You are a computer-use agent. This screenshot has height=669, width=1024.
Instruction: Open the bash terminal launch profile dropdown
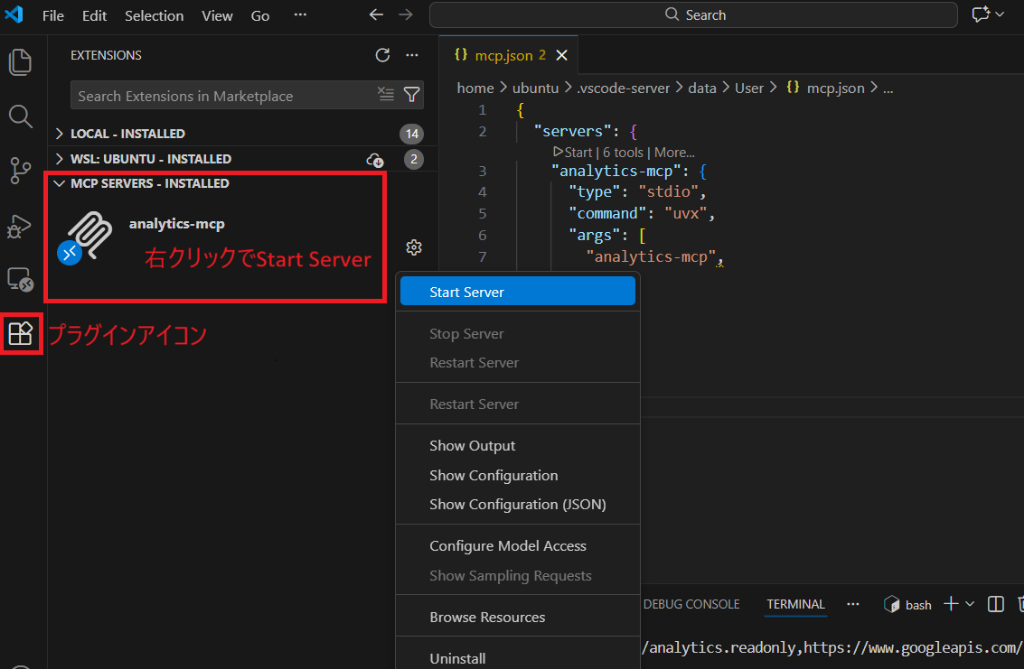point(969,604)
